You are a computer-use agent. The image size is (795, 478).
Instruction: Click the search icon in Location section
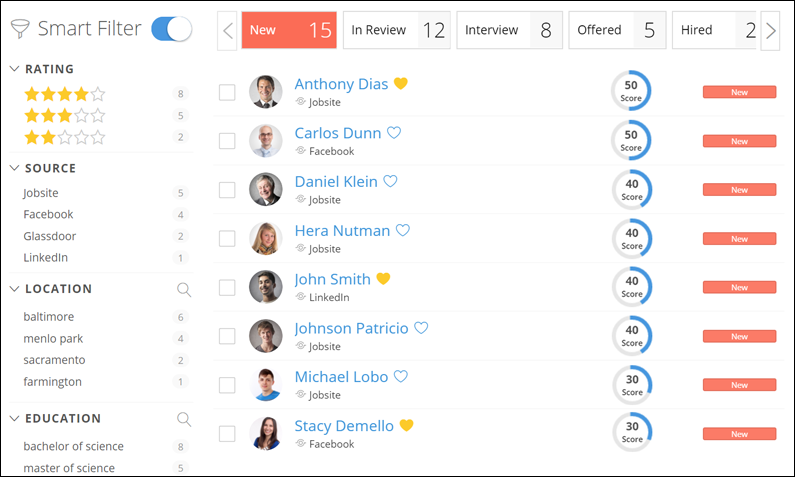184,289
